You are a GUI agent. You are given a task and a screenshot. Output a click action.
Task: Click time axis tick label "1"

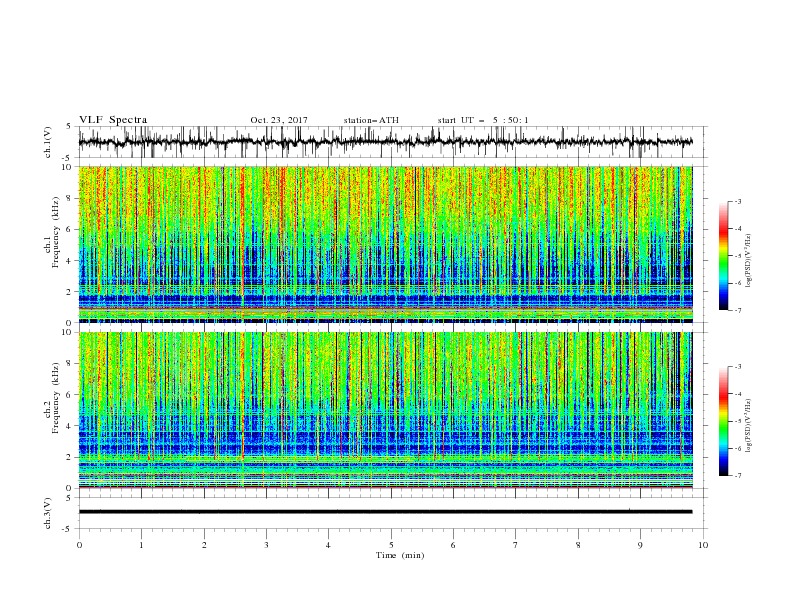pos(141,545)
